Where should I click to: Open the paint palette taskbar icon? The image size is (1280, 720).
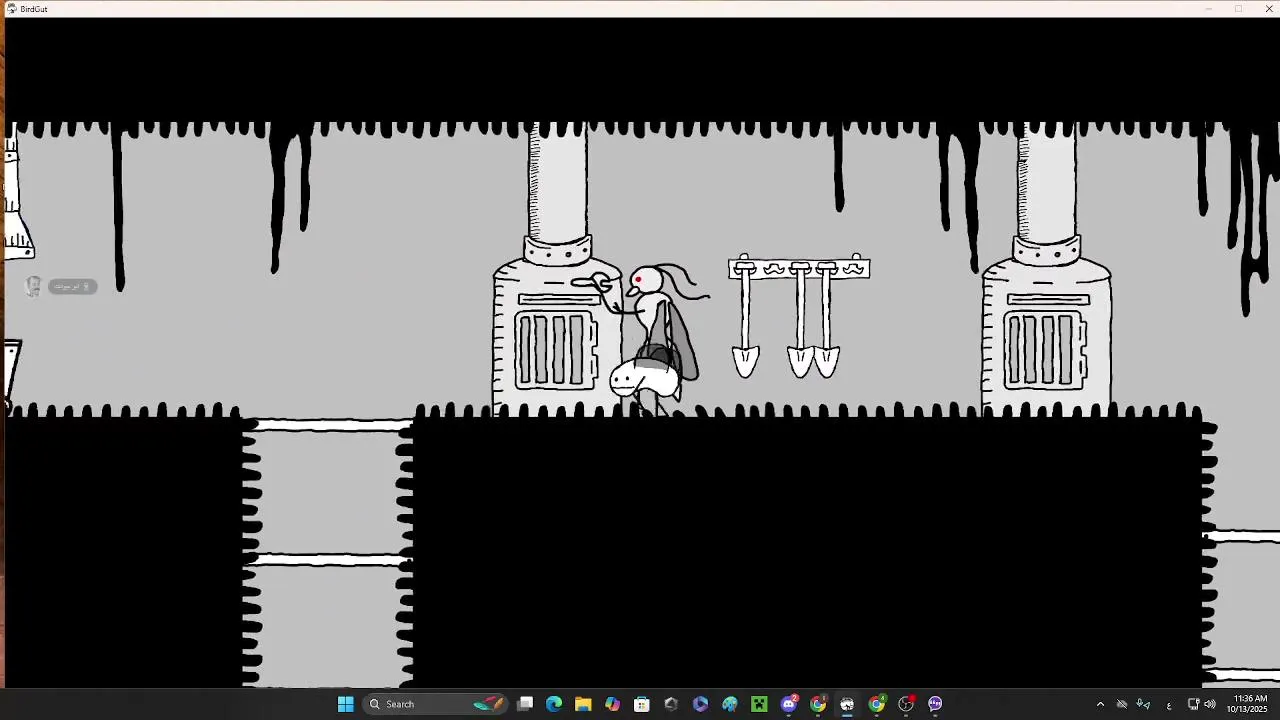click(x=730, y=704)
